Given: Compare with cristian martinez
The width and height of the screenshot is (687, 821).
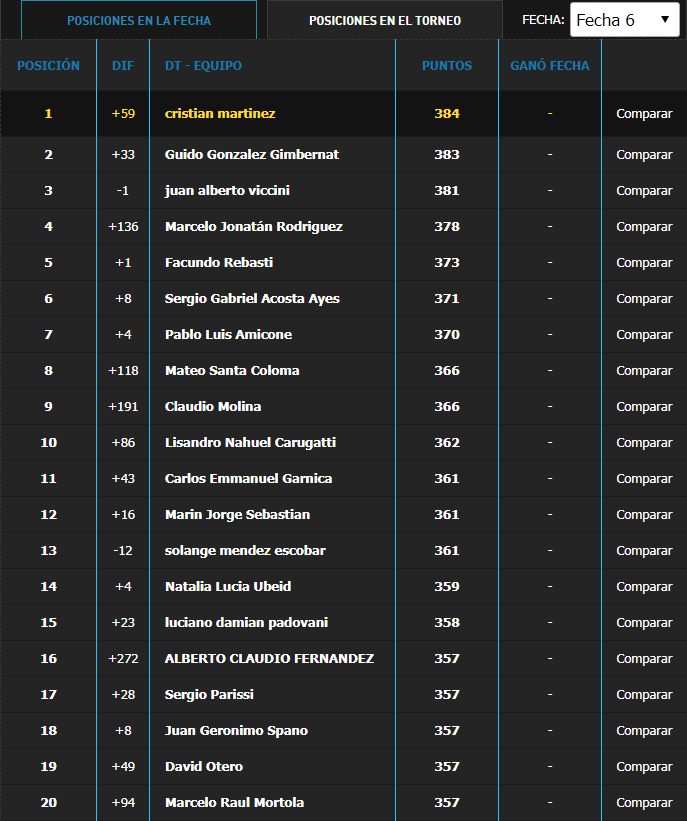Looking at the screenshot, I should tap(644, 114).
